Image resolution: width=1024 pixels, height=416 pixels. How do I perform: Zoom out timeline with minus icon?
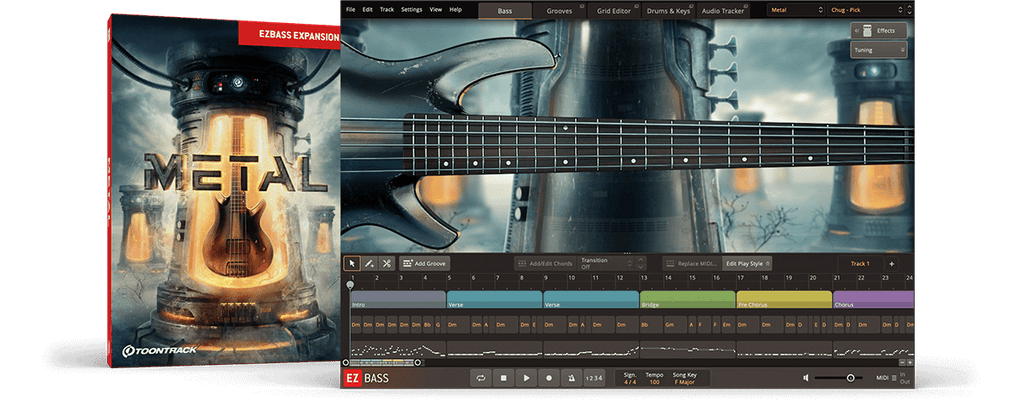pyautogui.click(x=902, y=362)
